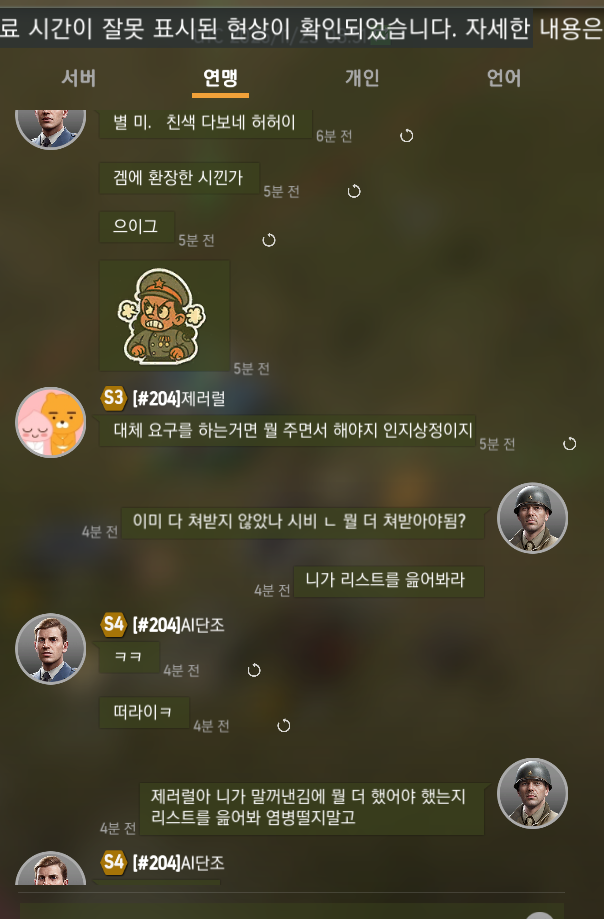604x919 pixels.
Task: Click translate icon beside '떠라이ㅋ' message
Action: (x=284, y=726)
